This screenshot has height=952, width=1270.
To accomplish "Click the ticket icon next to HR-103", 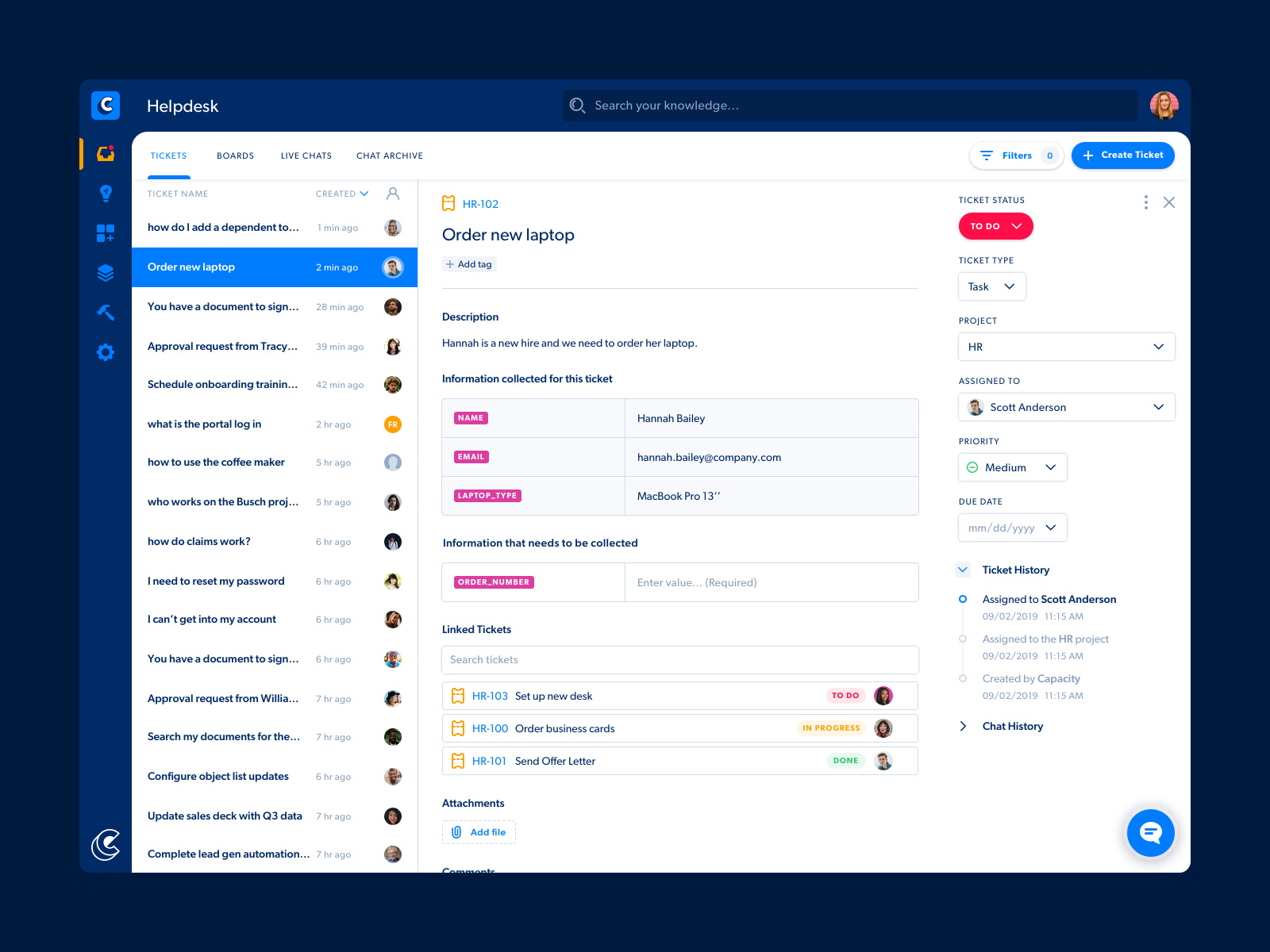I will (x=458, y=696).
